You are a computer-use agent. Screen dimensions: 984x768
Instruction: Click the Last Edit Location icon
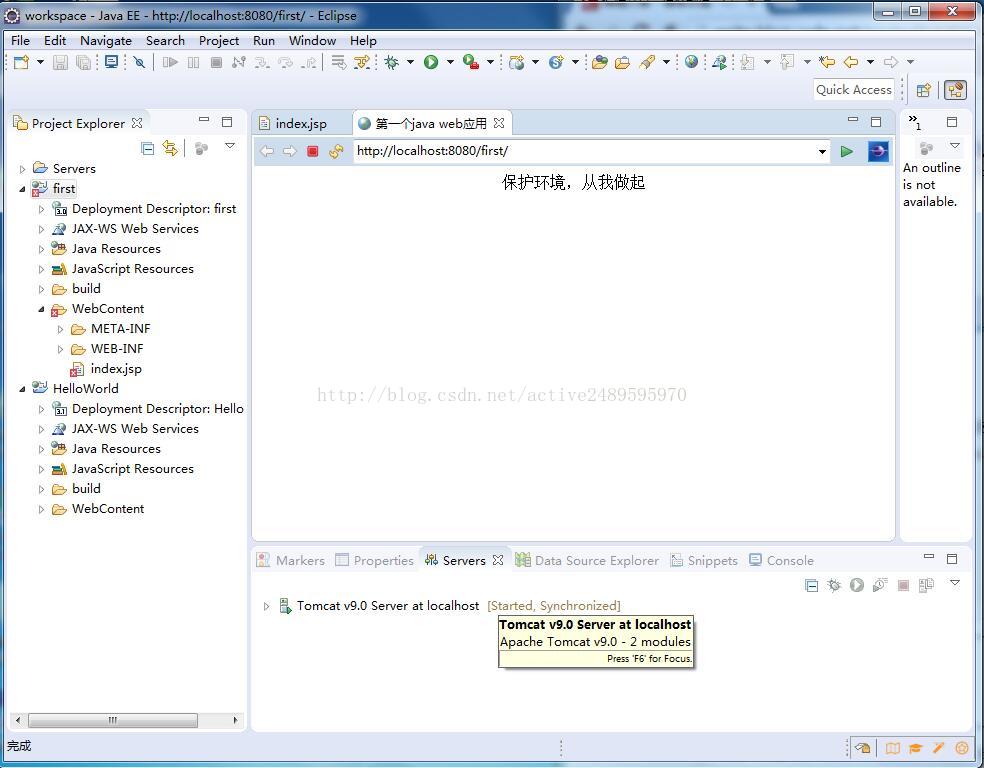pyautogui.click(x=827, y=61)
